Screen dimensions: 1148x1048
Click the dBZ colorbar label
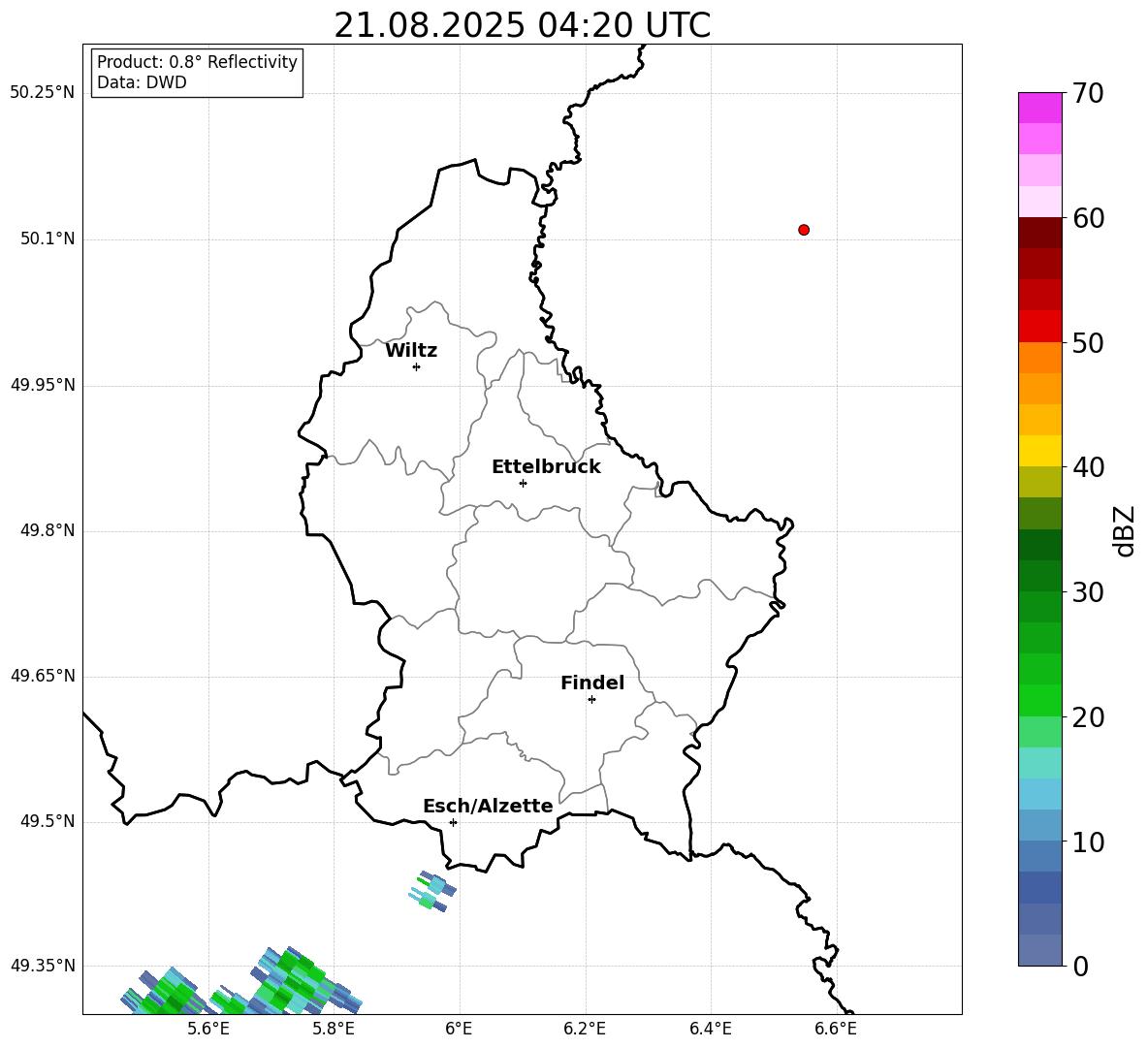pyautogui.click(x=1124, y=530)
